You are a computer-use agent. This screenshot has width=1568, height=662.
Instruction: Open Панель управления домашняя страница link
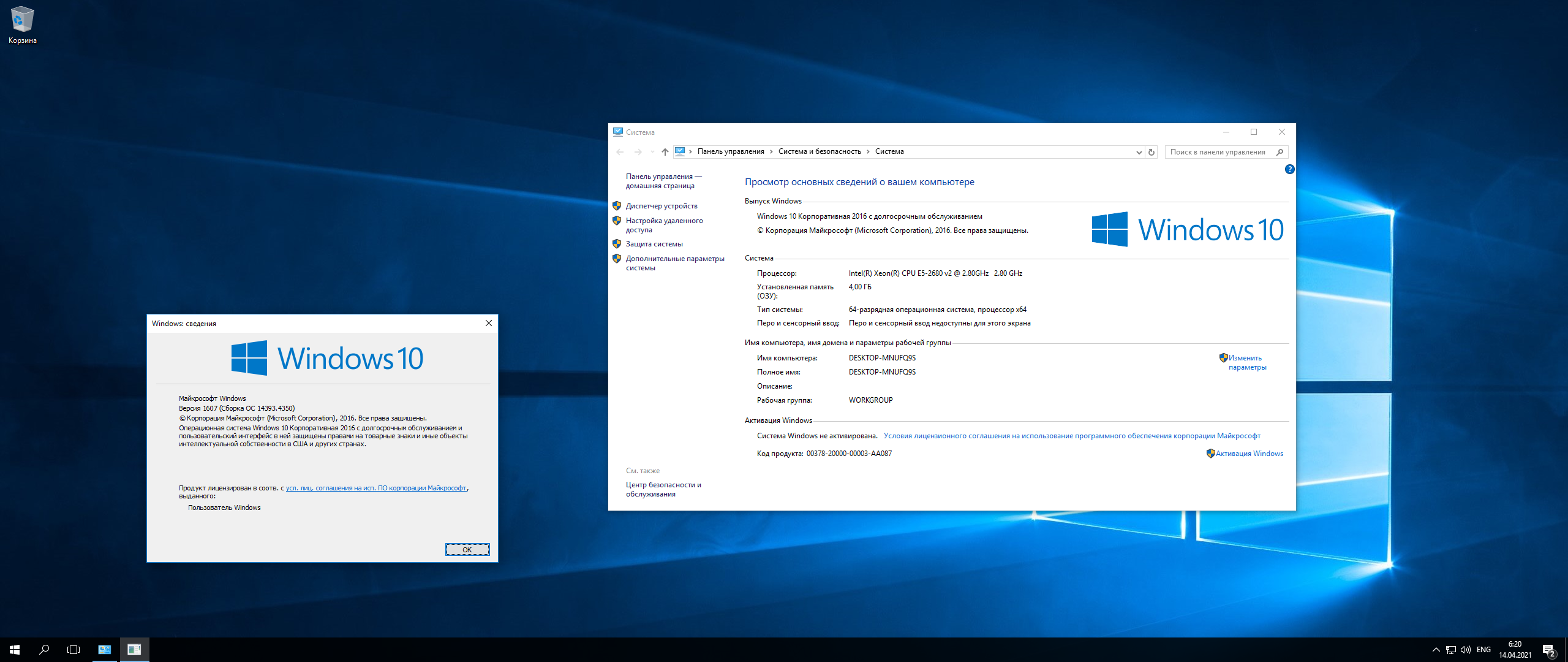(x=663, y=181)
